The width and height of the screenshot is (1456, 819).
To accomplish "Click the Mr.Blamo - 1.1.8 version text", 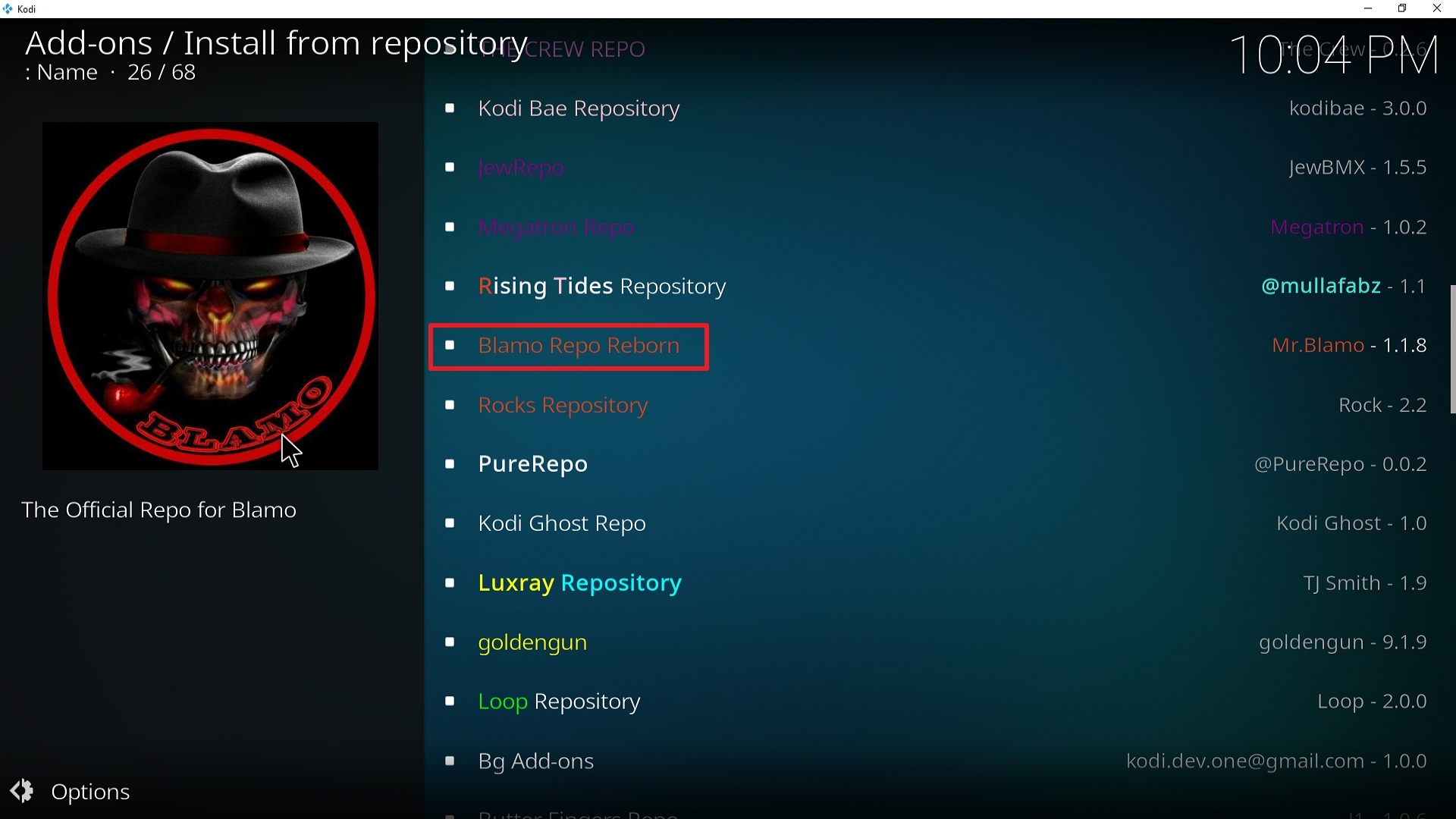I will (1349, 346).
